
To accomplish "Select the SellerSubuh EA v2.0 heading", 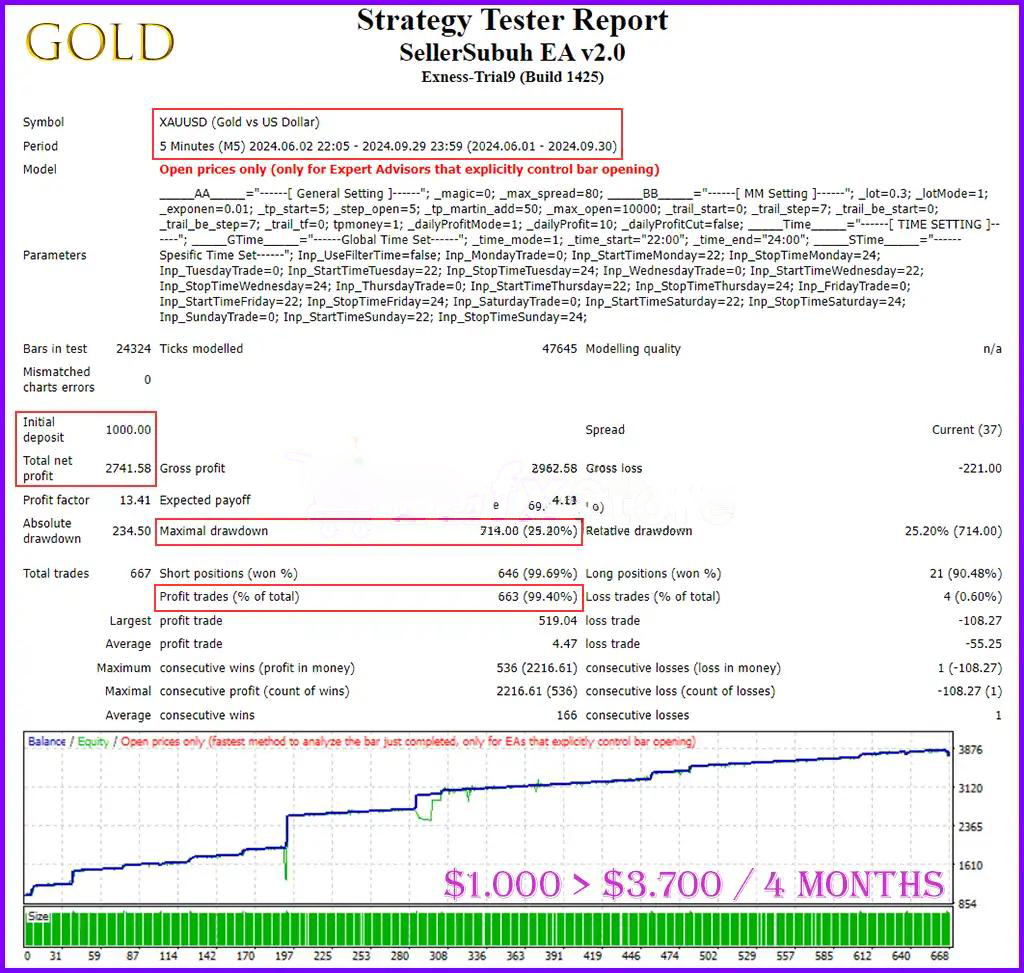I will (512, 52).
